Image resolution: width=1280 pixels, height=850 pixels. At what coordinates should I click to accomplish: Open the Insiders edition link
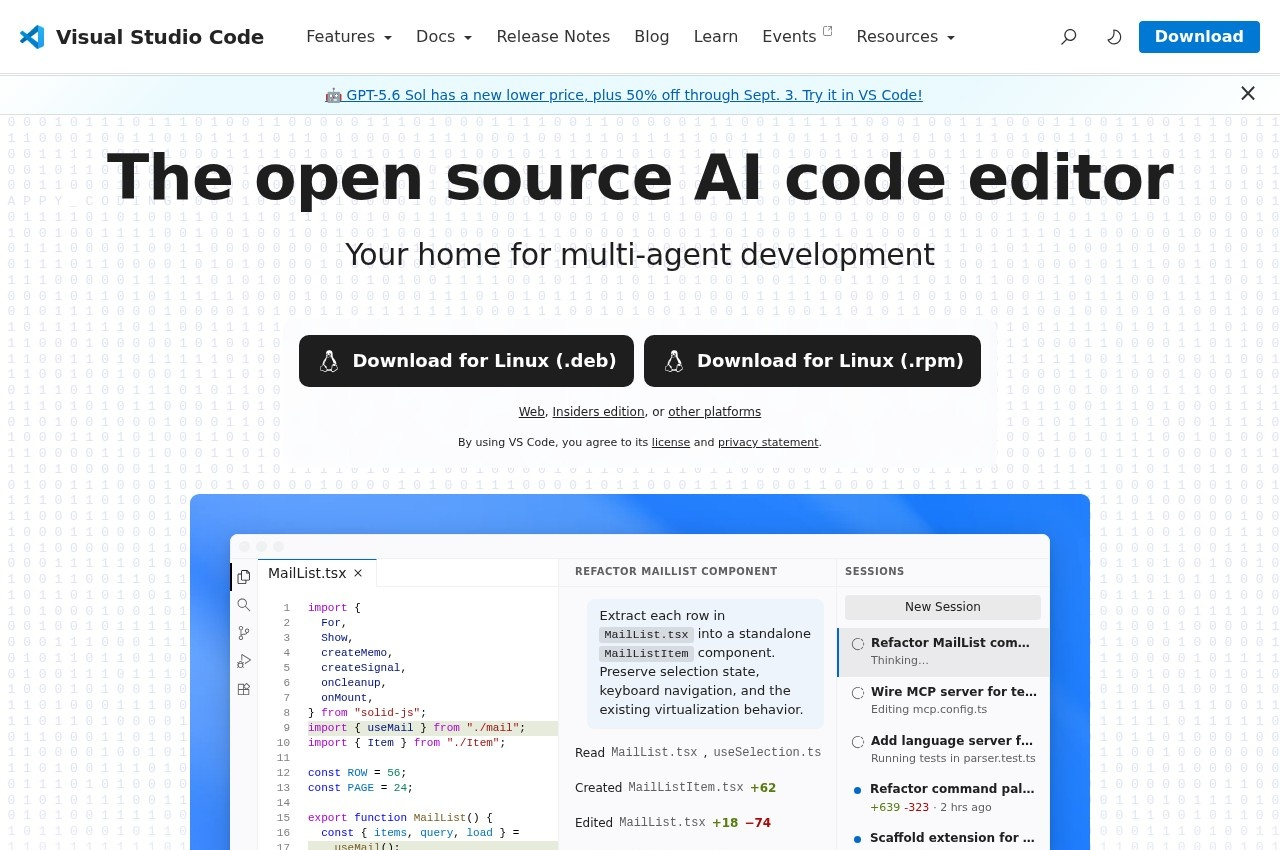coord(598,412)
